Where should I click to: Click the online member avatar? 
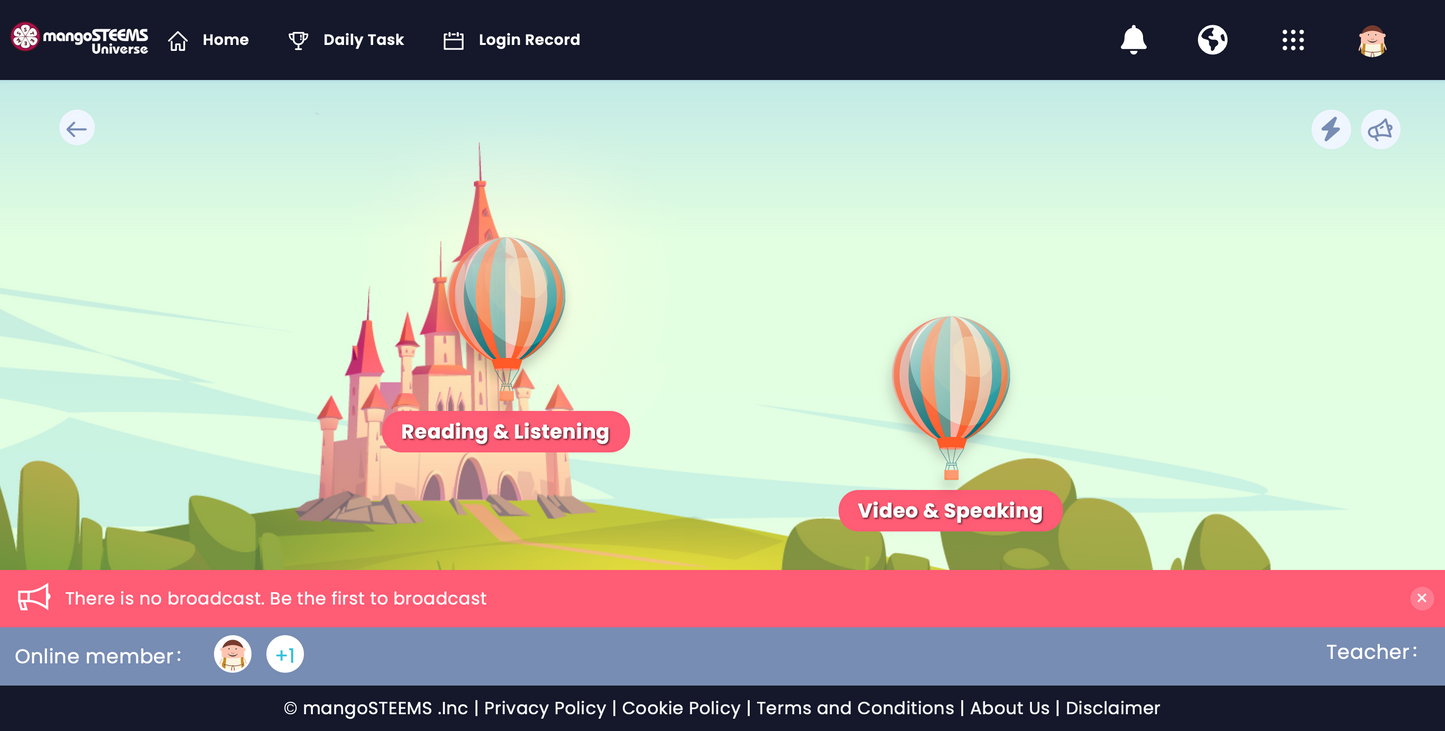tap(233, 655)
